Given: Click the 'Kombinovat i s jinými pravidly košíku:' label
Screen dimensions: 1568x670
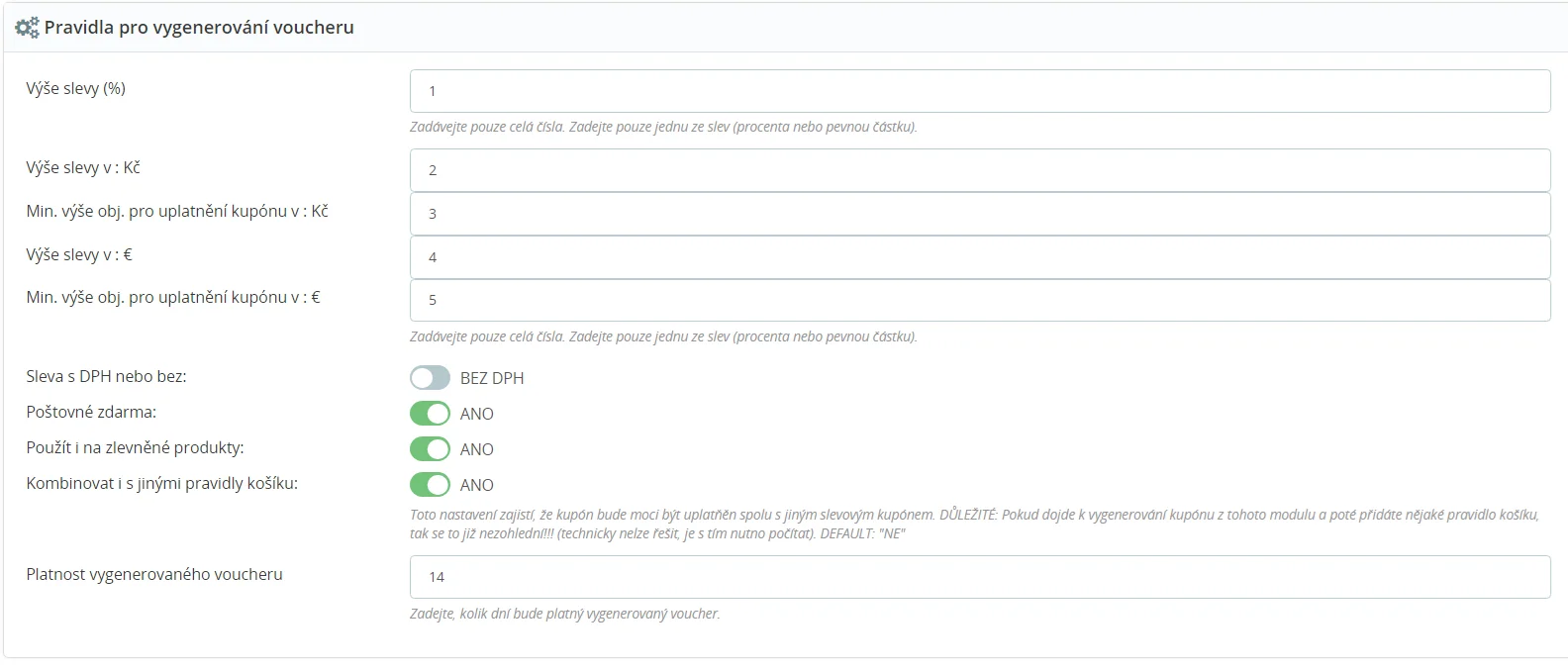Looking at the screenshot, I should tap(161, 483).
